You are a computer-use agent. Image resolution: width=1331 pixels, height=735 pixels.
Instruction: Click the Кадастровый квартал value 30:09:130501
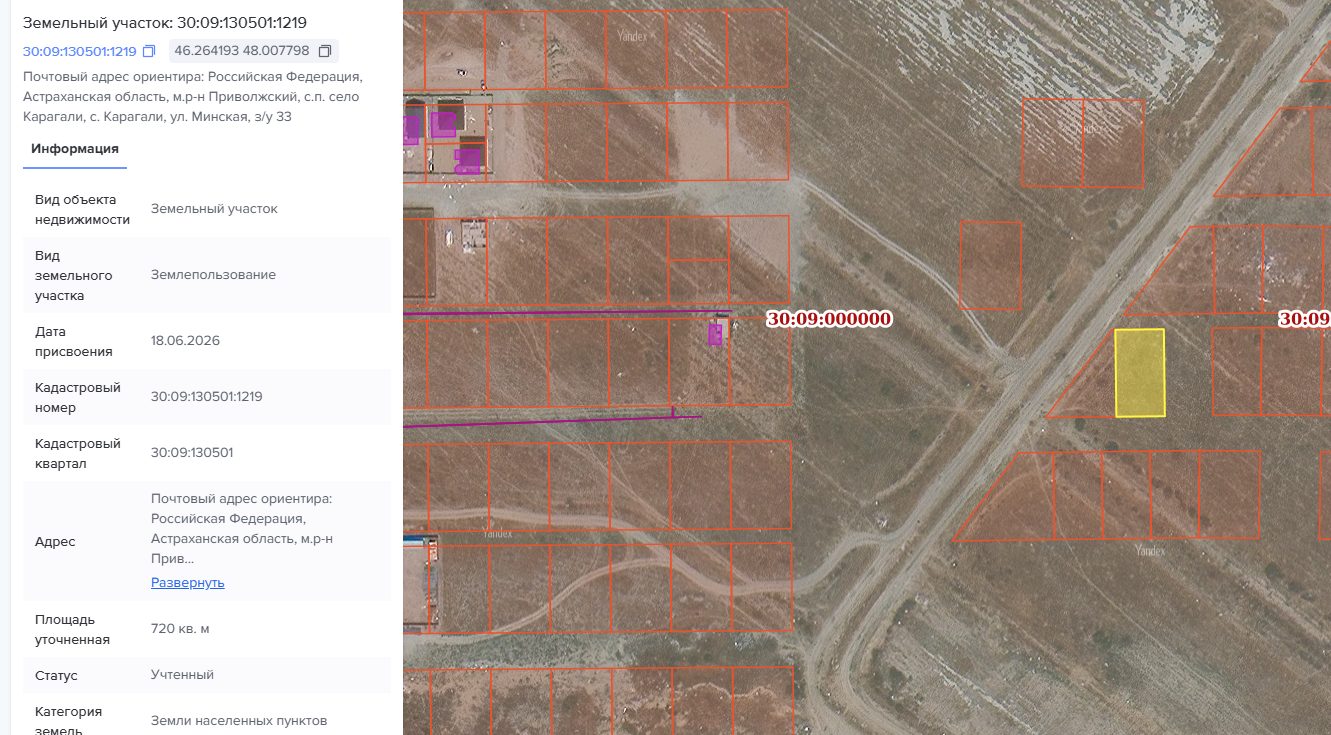tap(192, 452)
